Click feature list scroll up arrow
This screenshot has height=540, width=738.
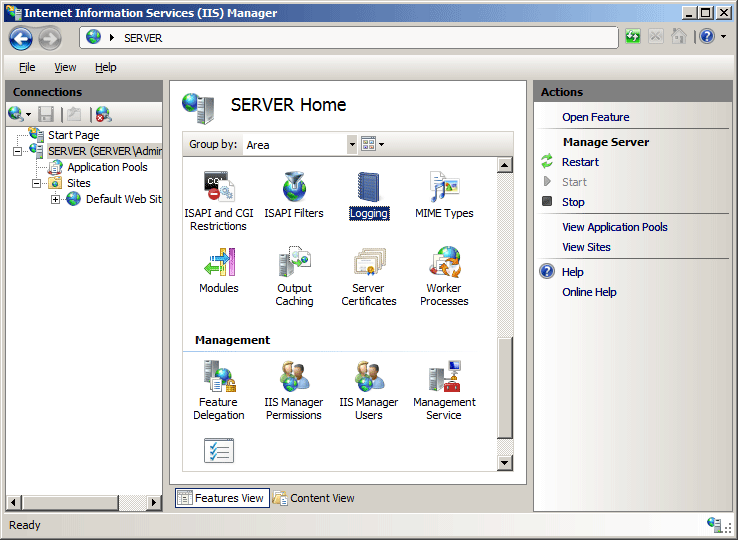coord(505,165)
